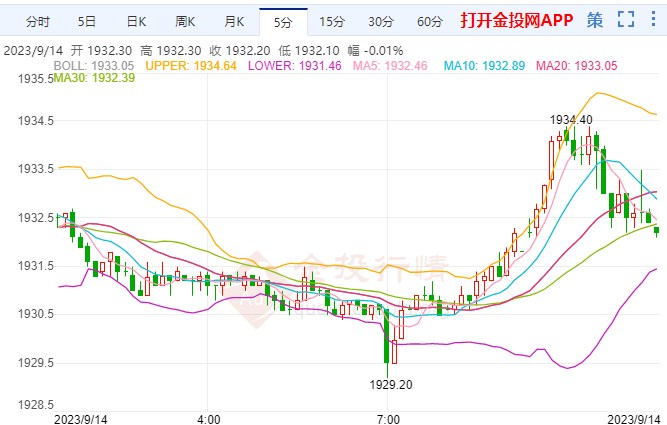667x425 pixels.
Task: Open the three-dot more menu
Action: pos(654,19)
